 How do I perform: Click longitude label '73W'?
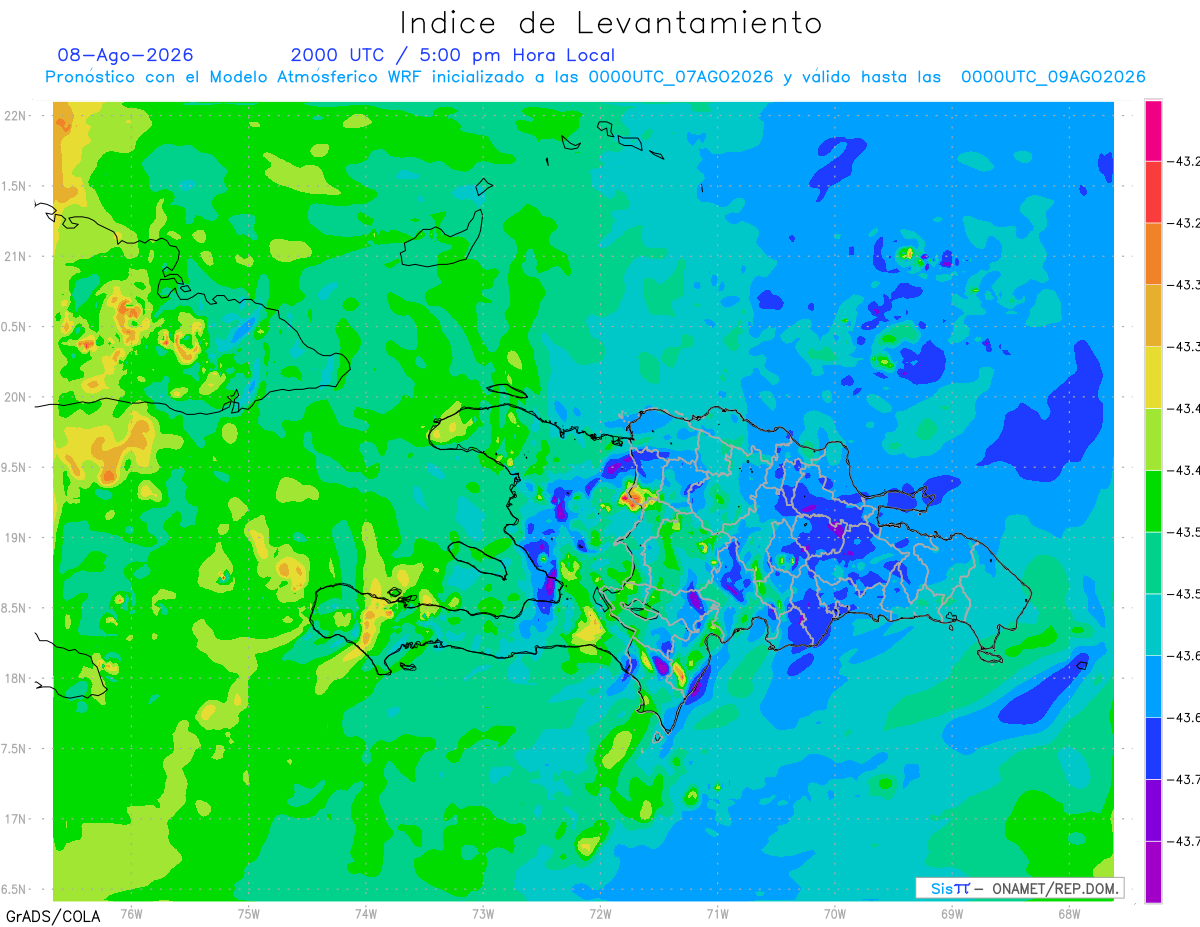tap(483, 914)
